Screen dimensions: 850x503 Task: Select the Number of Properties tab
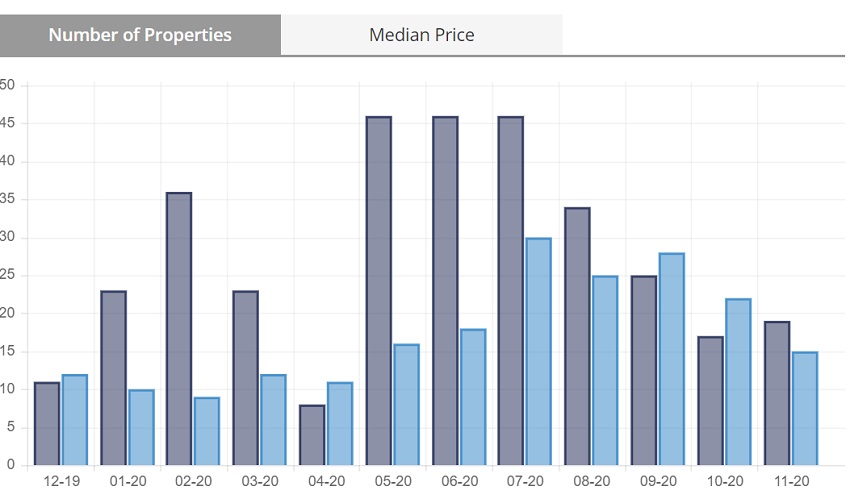coord(140,35)
